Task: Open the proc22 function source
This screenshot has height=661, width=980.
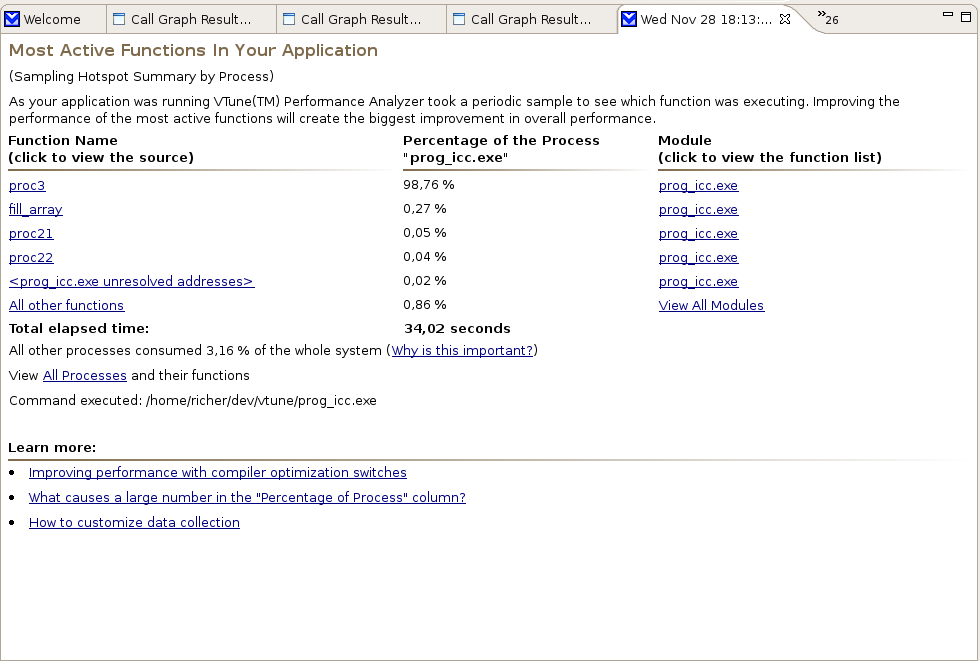Action: pos(31,257)
